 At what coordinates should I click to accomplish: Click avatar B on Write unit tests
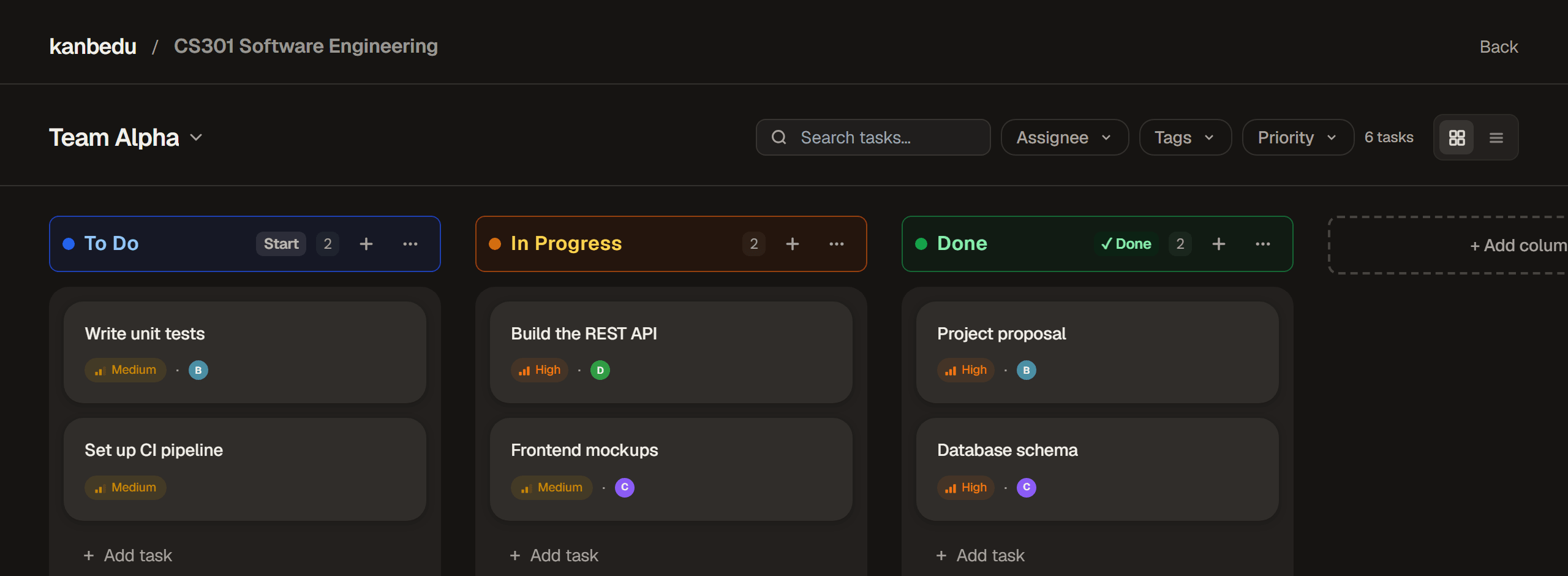point(198,370)
